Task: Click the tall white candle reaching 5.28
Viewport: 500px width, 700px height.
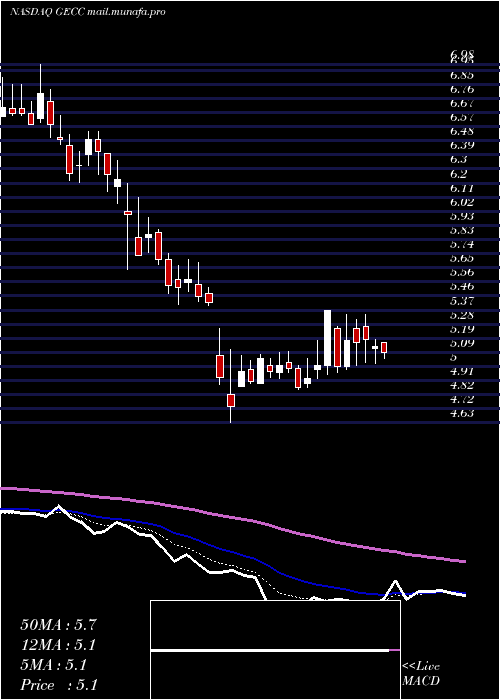Action: pos(328,338)
